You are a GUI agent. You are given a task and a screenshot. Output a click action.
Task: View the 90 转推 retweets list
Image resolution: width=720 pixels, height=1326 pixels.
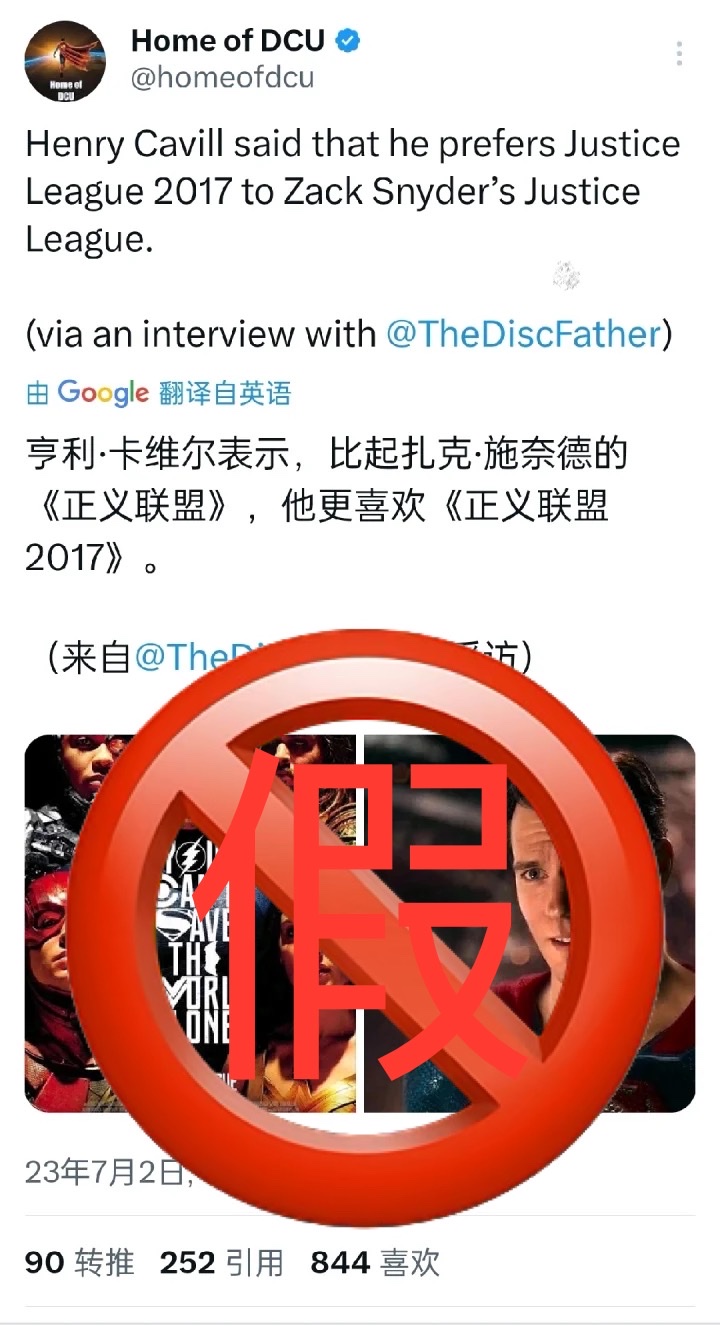pyautogui.click(x=79, y=1263)
